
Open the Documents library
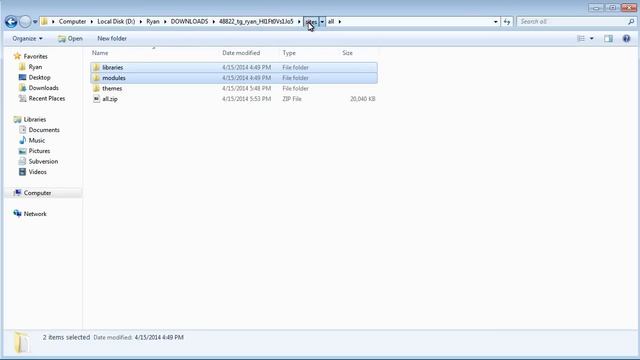pos(44,130)
